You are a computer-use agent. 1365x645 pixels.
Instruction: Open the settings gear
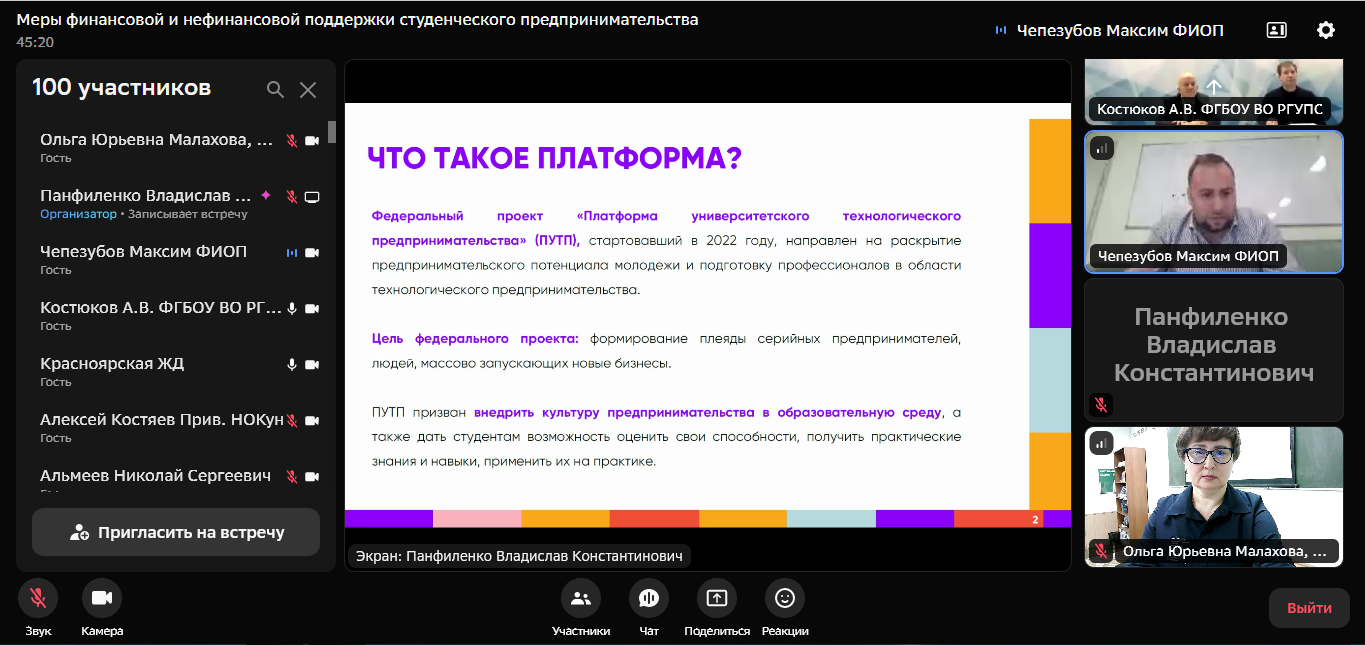pos(1325,30)
